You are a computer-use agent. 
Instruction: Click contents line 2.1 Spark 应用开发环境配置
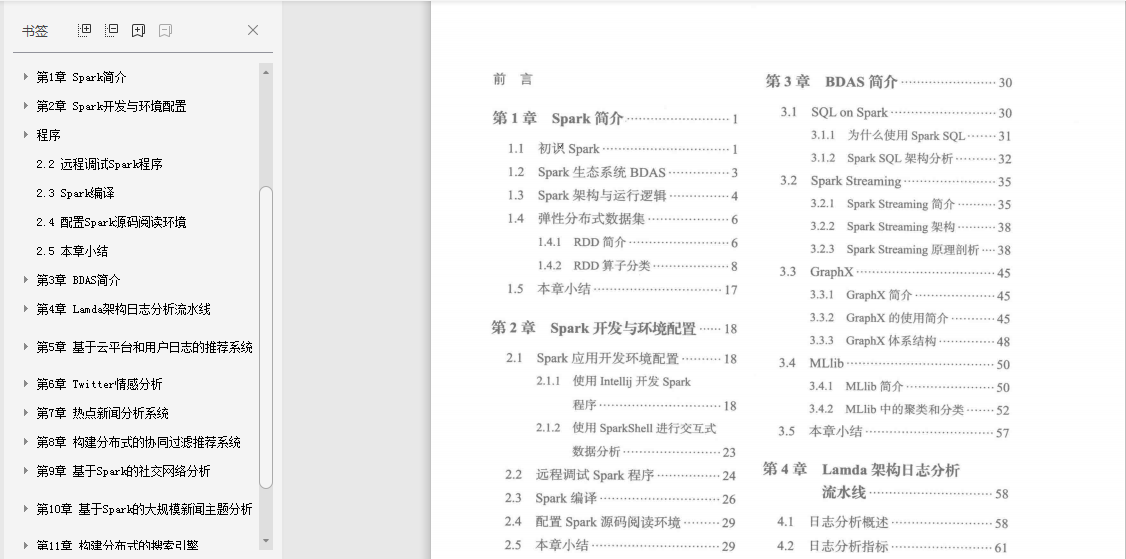621,359
